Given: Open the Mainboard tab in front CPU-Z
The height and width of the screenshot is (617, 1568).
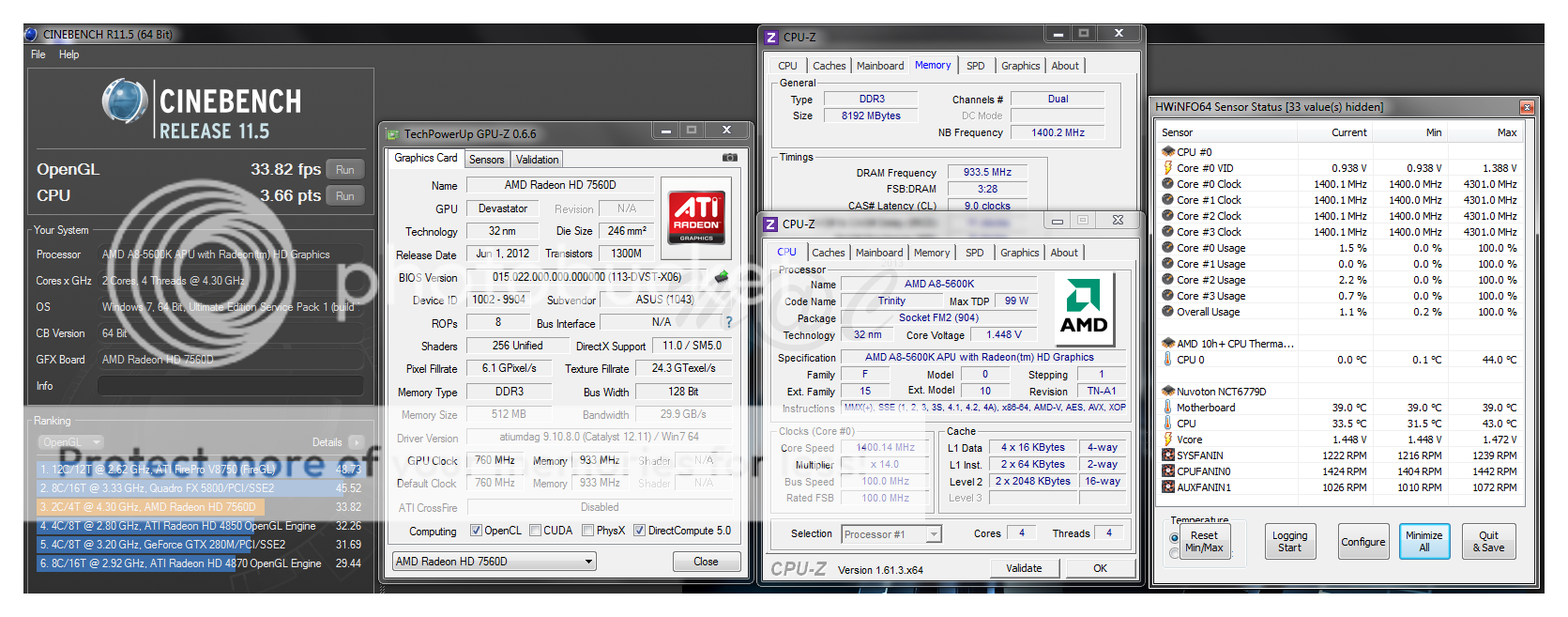Looking at the screenshot, I should coord(879,253).
